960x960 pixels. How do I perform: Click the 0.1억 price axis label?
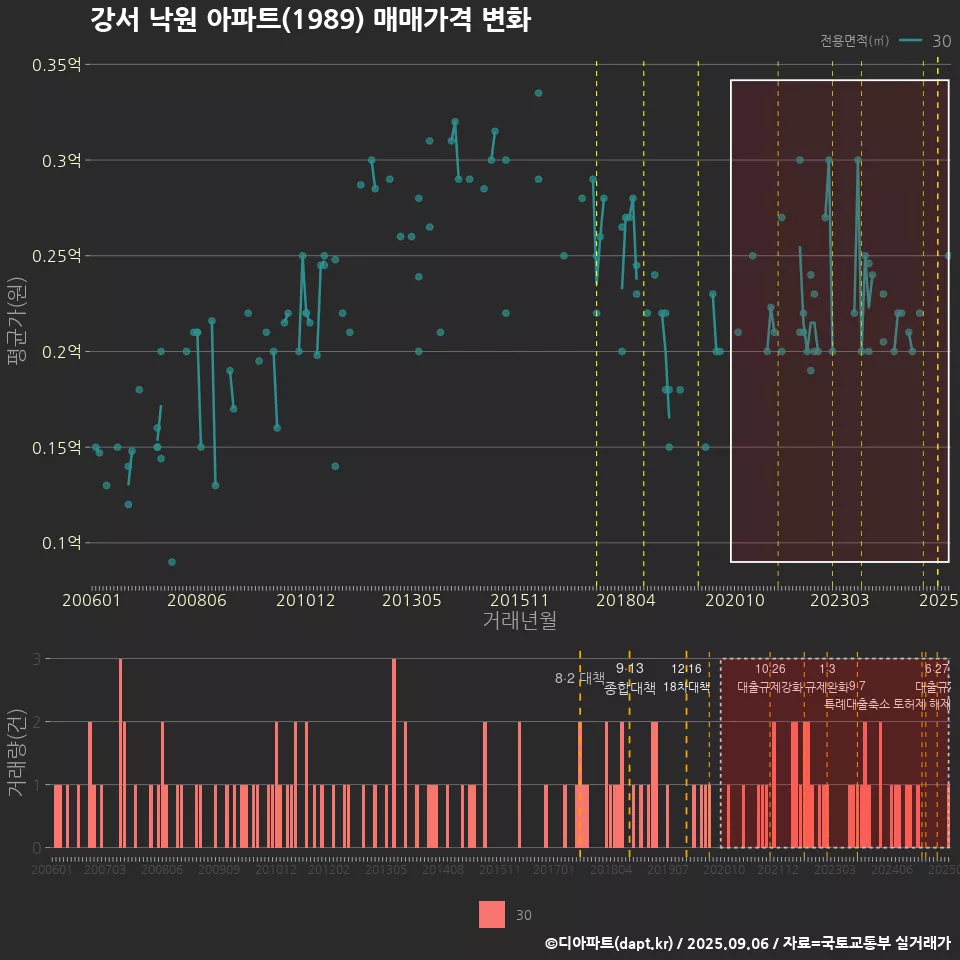[61, 543]
